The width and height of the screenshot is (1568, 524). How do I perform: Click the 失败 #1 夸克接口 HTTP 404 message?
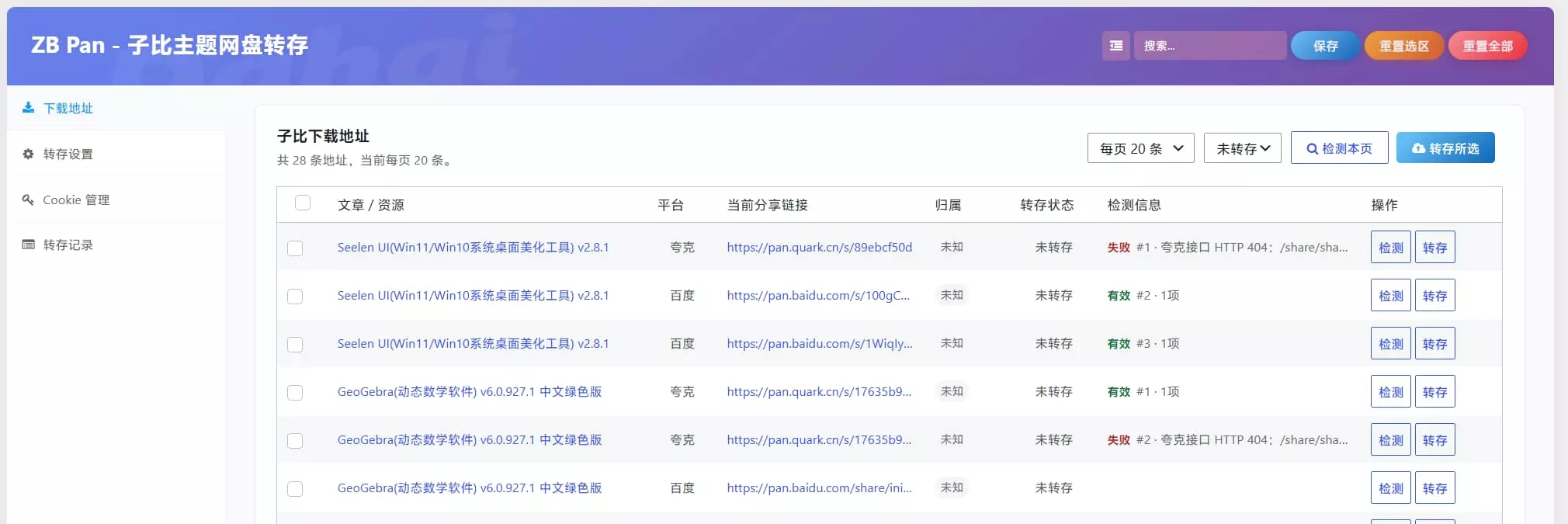[1227, 247]
